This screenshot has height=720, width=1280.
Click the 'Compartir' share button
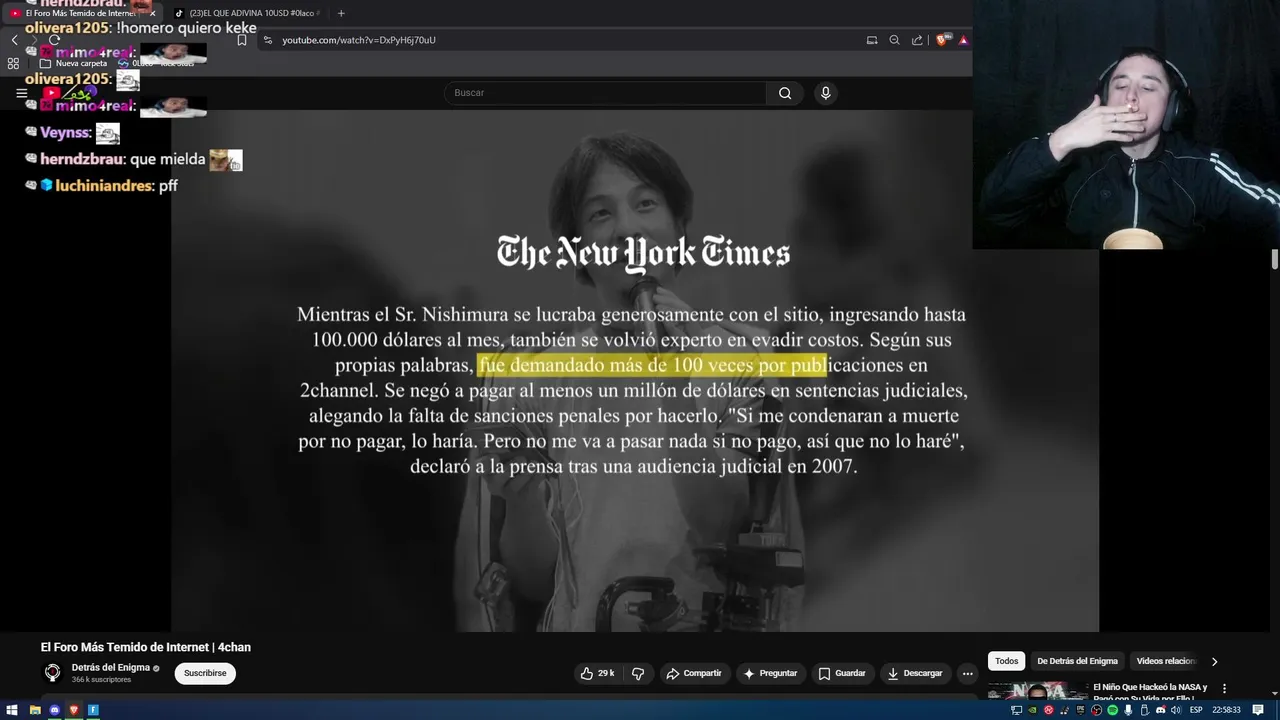click(x=693, y=673)
